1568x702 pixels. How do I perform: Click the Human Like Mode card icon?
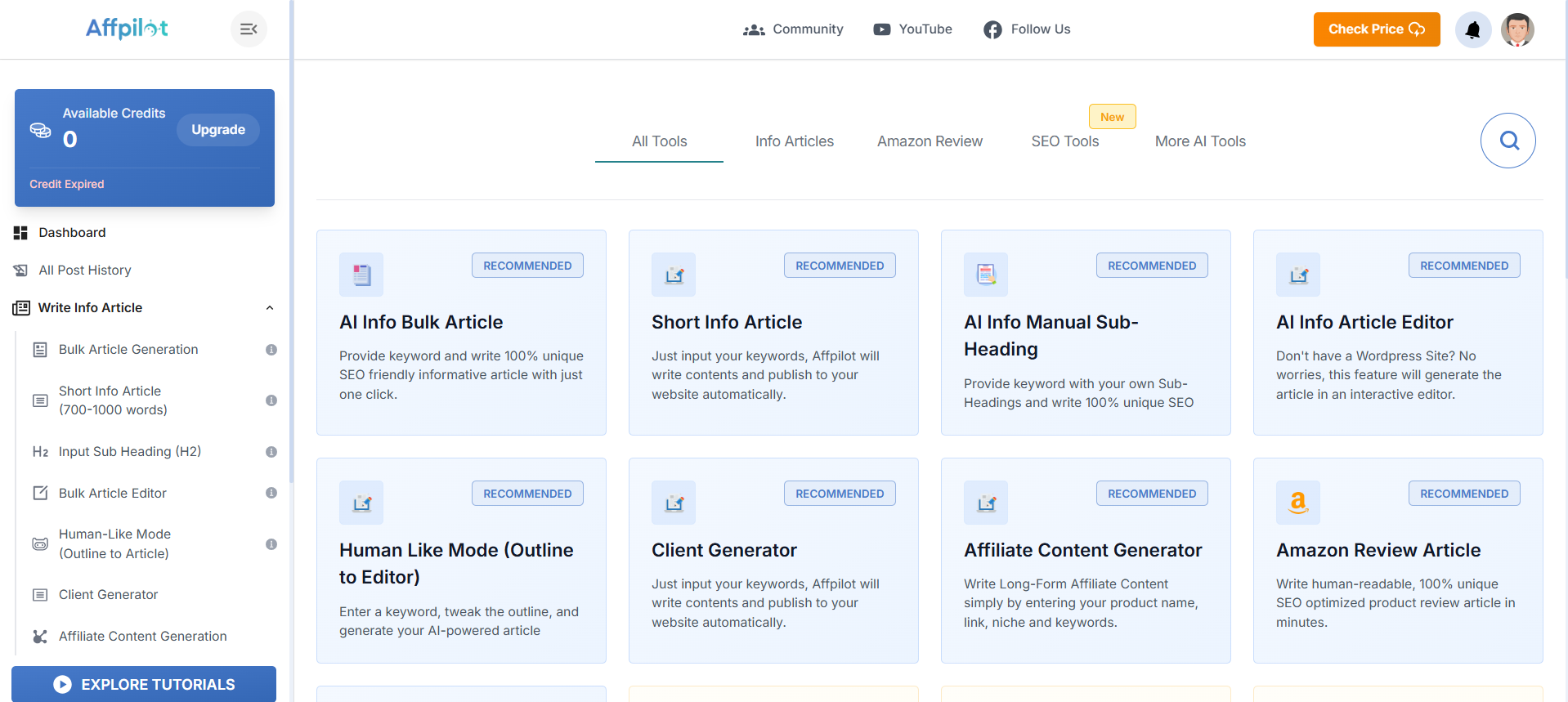tap(361, 503)
